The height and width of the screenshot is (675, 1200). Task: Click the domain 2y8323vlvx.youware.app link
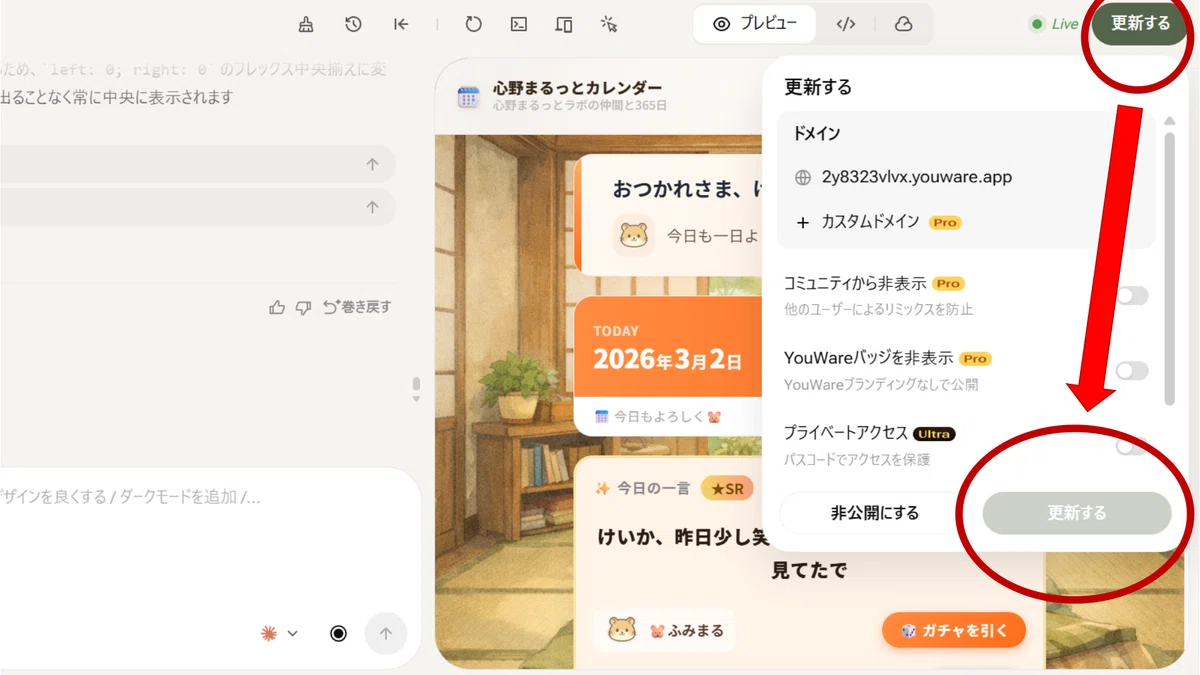[x=917, y=177]
